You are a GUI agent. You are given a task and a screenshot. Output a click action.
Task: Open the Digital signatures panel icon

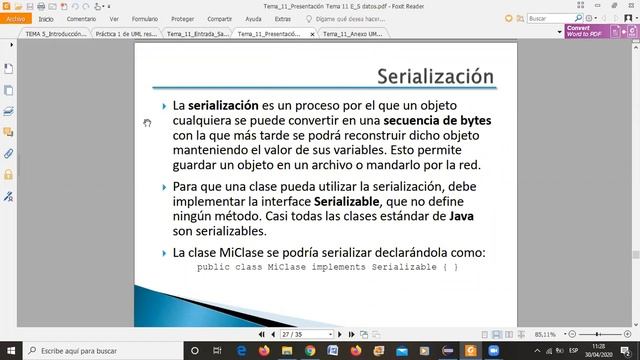click(x=8, y=196)
